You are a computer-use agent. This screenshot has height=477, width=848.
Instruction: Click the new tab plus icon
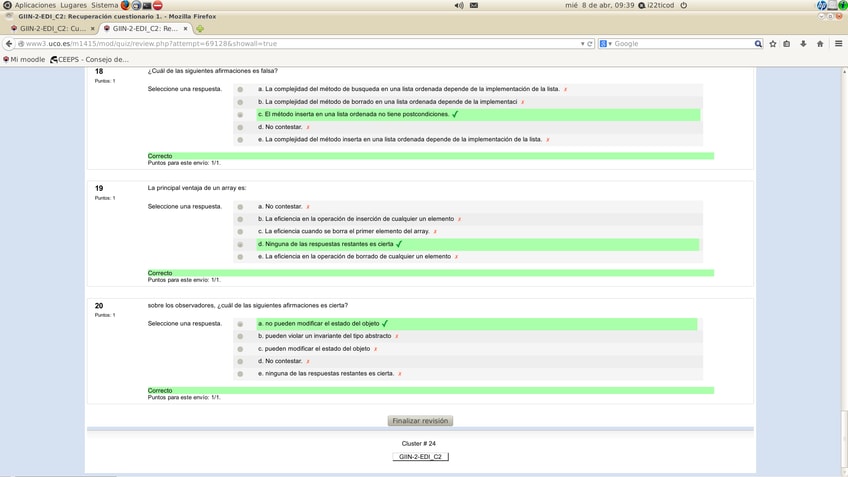(200, 29)
